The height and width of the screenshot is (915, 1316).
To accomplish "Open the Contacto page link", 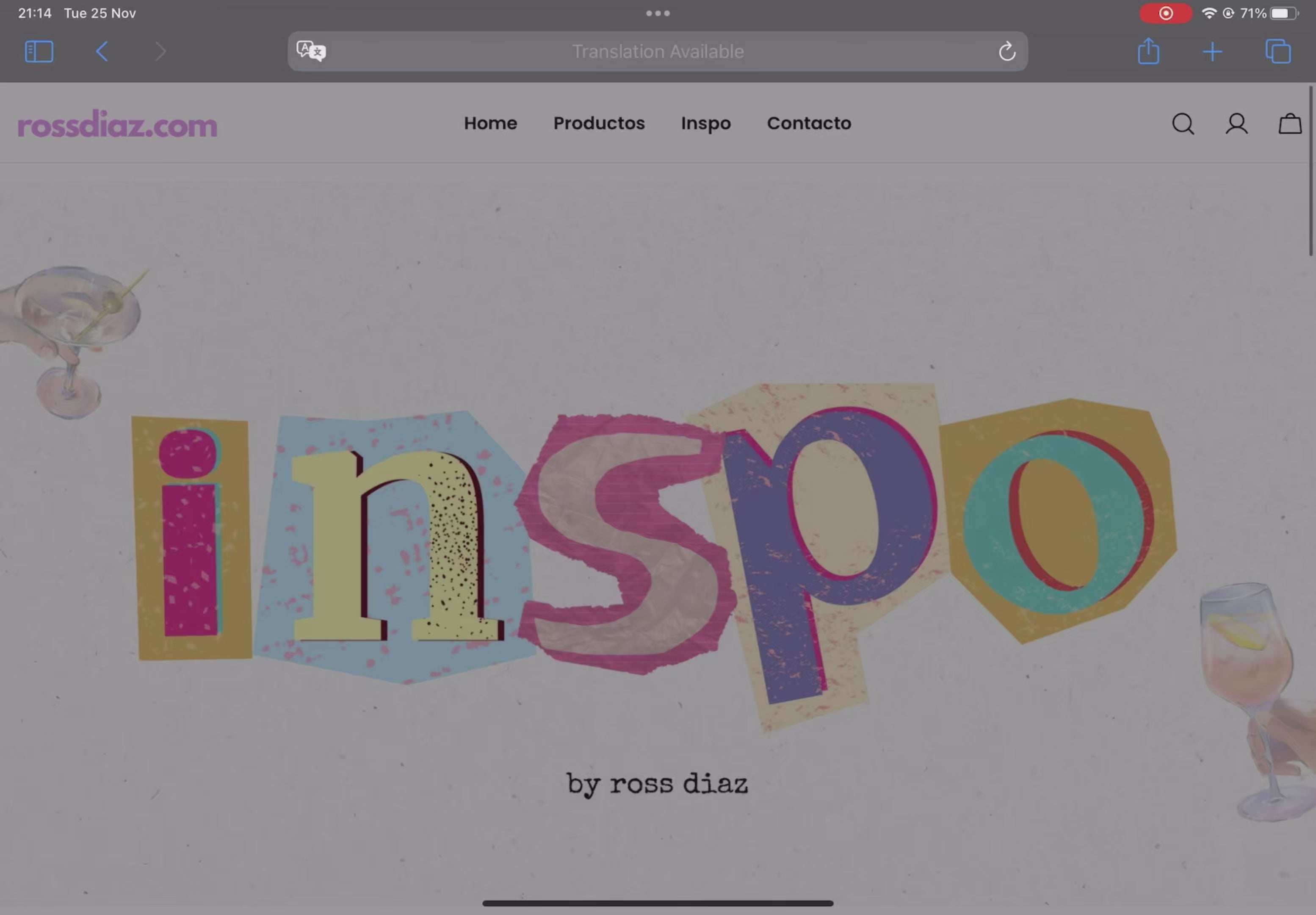I will click(809, 123).
